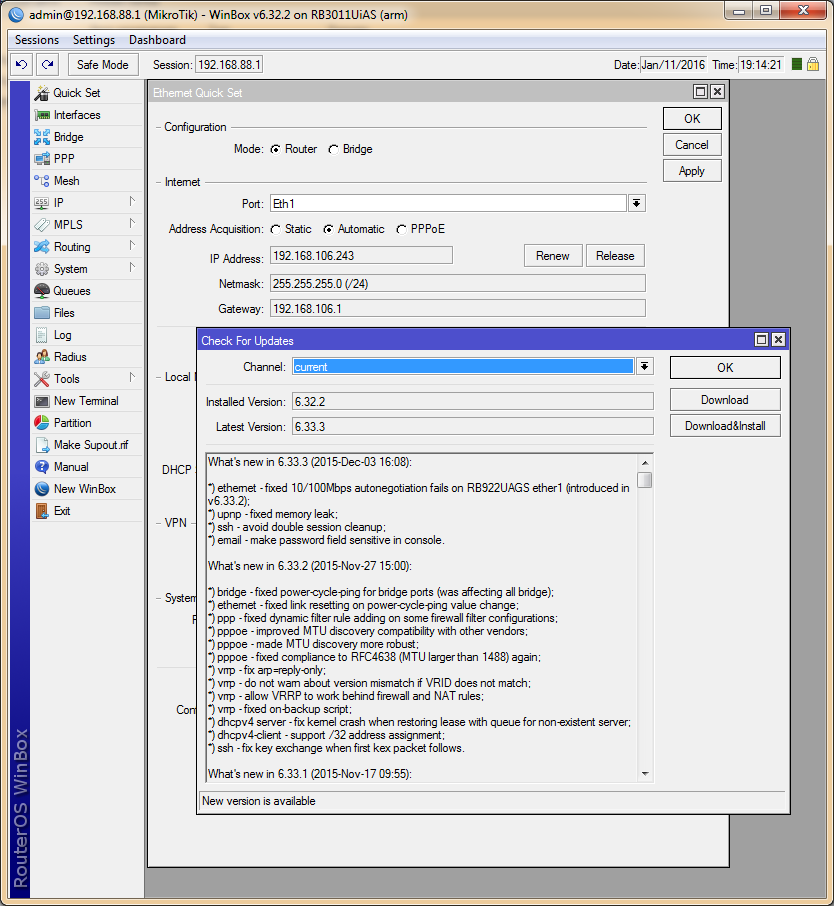
Task: Open the Queues tree icon
Action: pos(42,291)
